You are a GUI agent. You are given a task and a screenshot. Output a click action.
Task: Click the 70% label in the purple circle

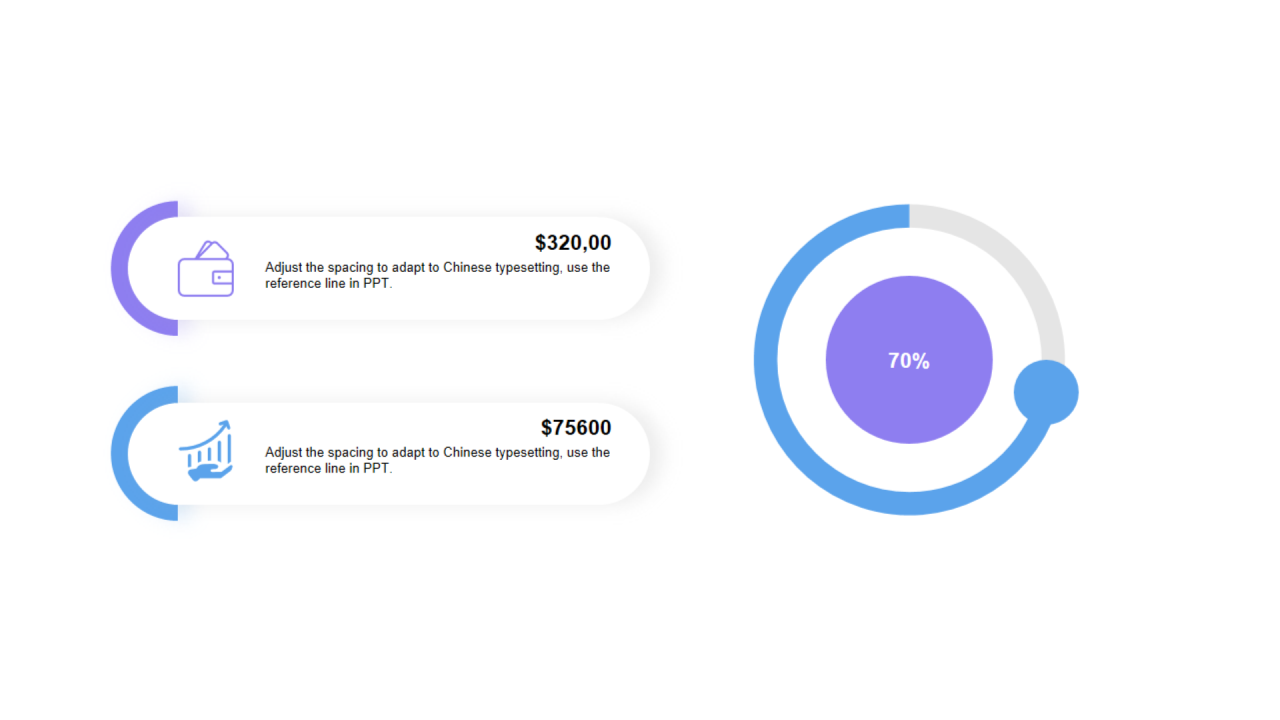909,361
